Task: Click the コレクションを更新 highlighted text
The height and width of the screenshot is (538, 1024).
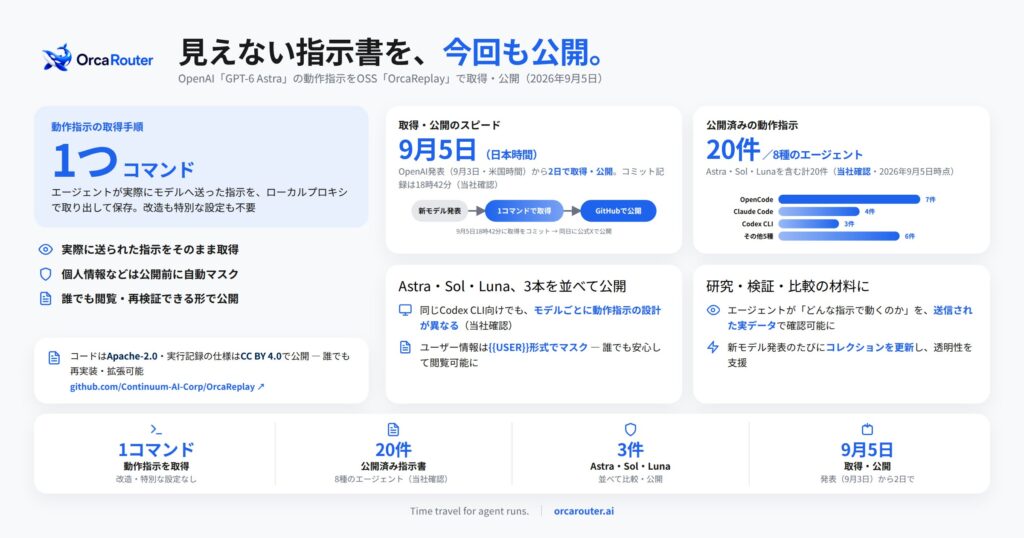Action: (870, 347)
